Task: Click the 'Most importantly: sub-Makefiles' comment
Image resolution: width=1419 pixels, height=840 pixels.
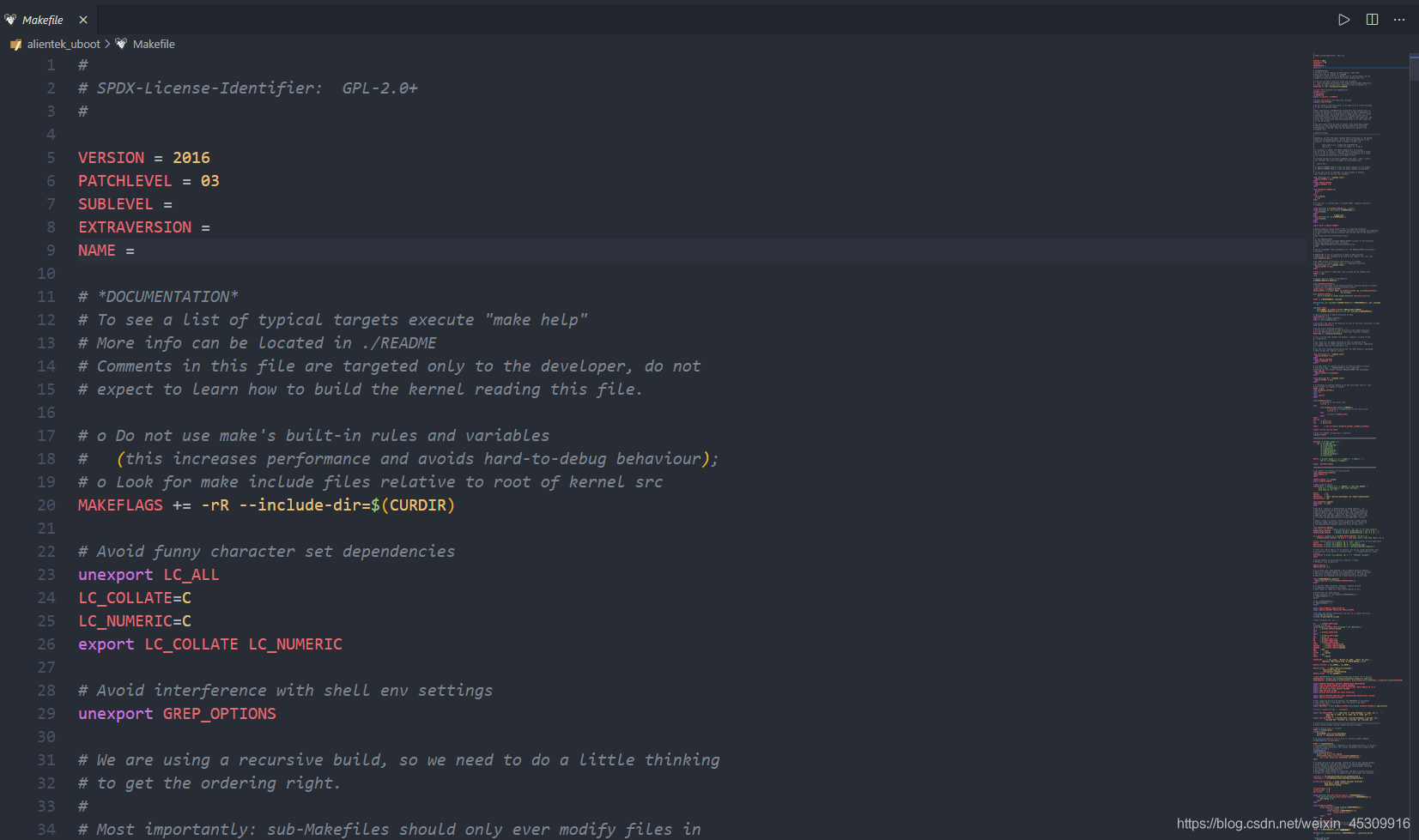Action: (390, 830)
